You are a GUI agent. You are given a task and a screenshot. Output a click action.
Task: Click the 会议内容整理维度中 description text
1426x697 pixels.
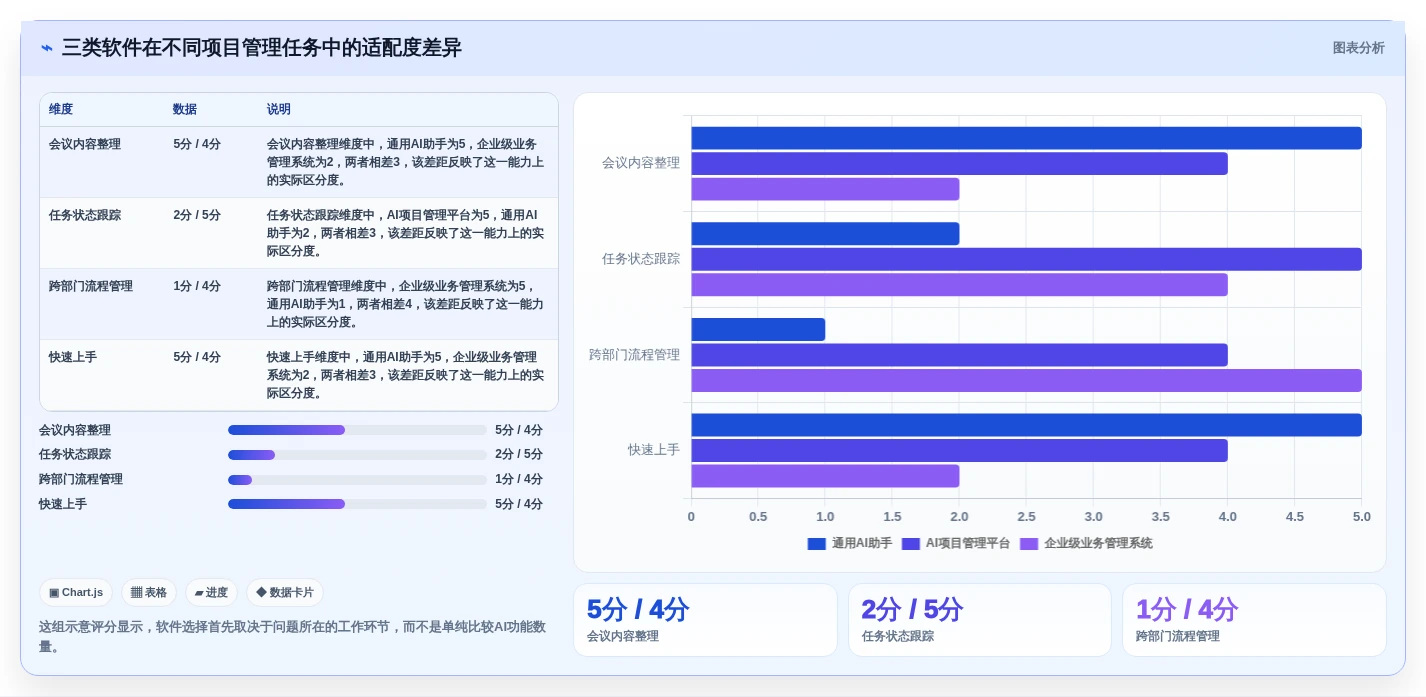click(x=406, y=162)
